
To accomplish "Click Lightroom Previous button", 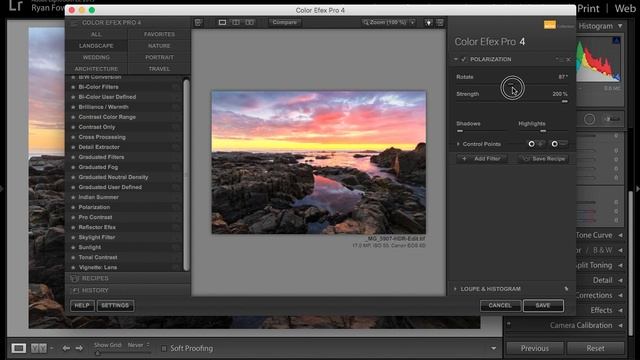I will pos(535,349).
